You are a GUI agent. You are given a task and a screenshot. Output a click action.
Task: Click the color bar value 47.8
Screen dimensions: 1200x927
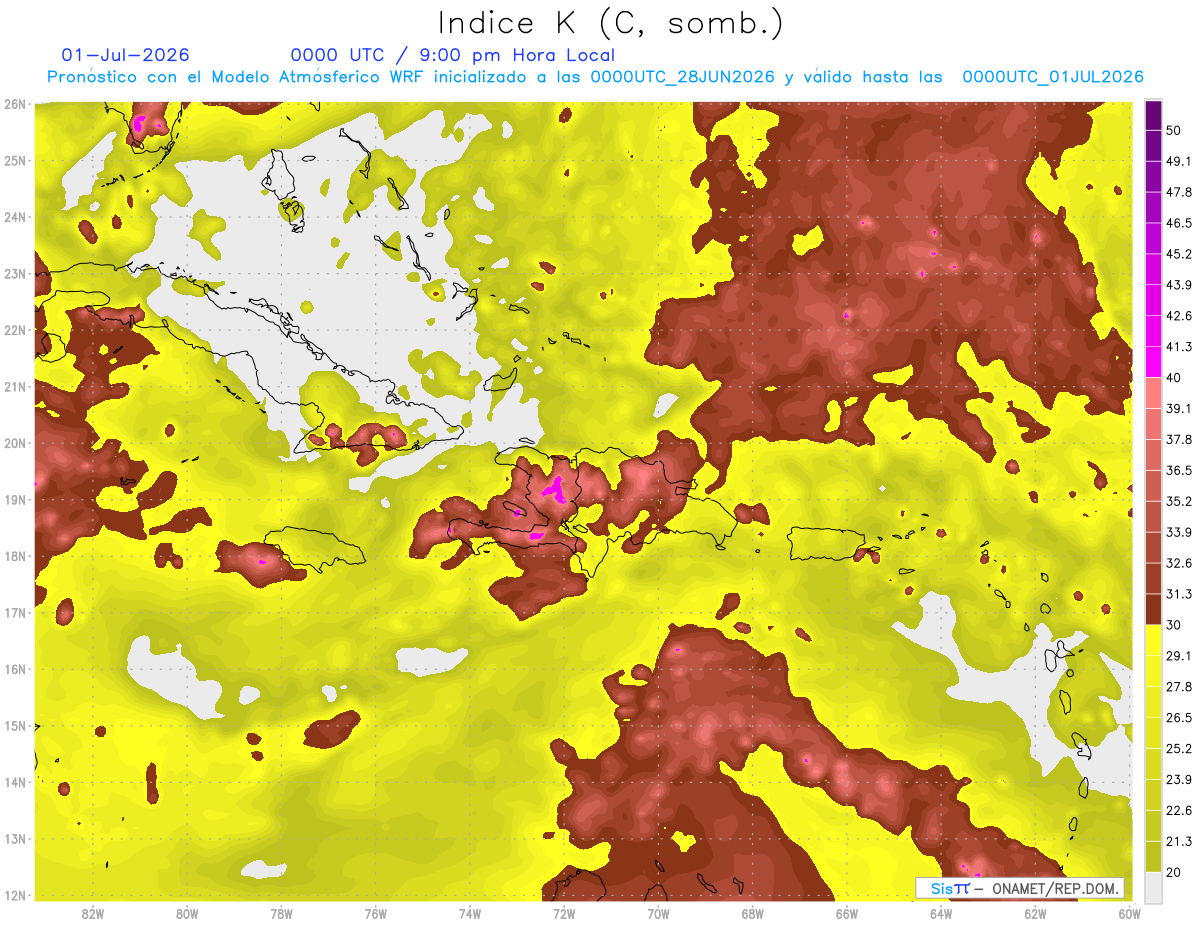coord(1178,193)
